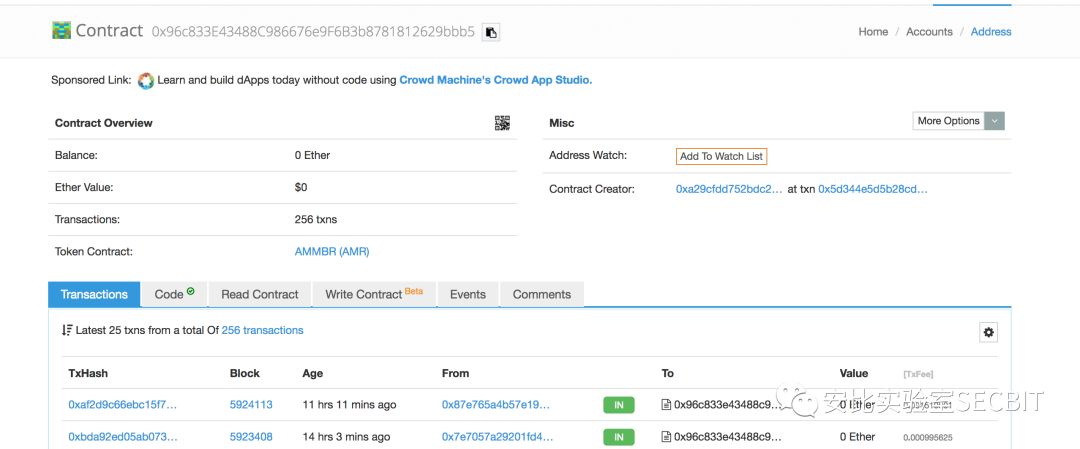This screenshot has width=1080, height=449.
Task: Click the 0.000995625 transaction fee
Action: coord(928,437)
